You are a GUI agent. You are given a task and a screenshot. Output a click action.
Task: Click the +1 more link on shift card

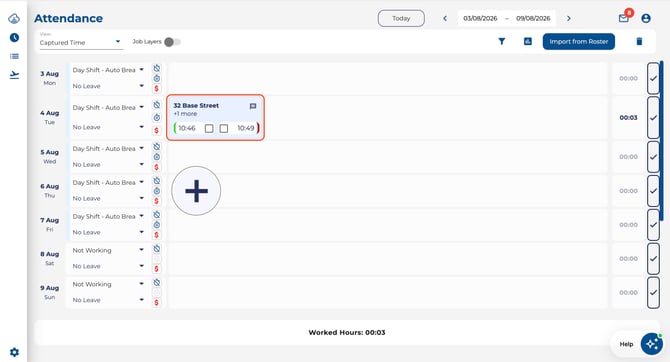[185, 114]
